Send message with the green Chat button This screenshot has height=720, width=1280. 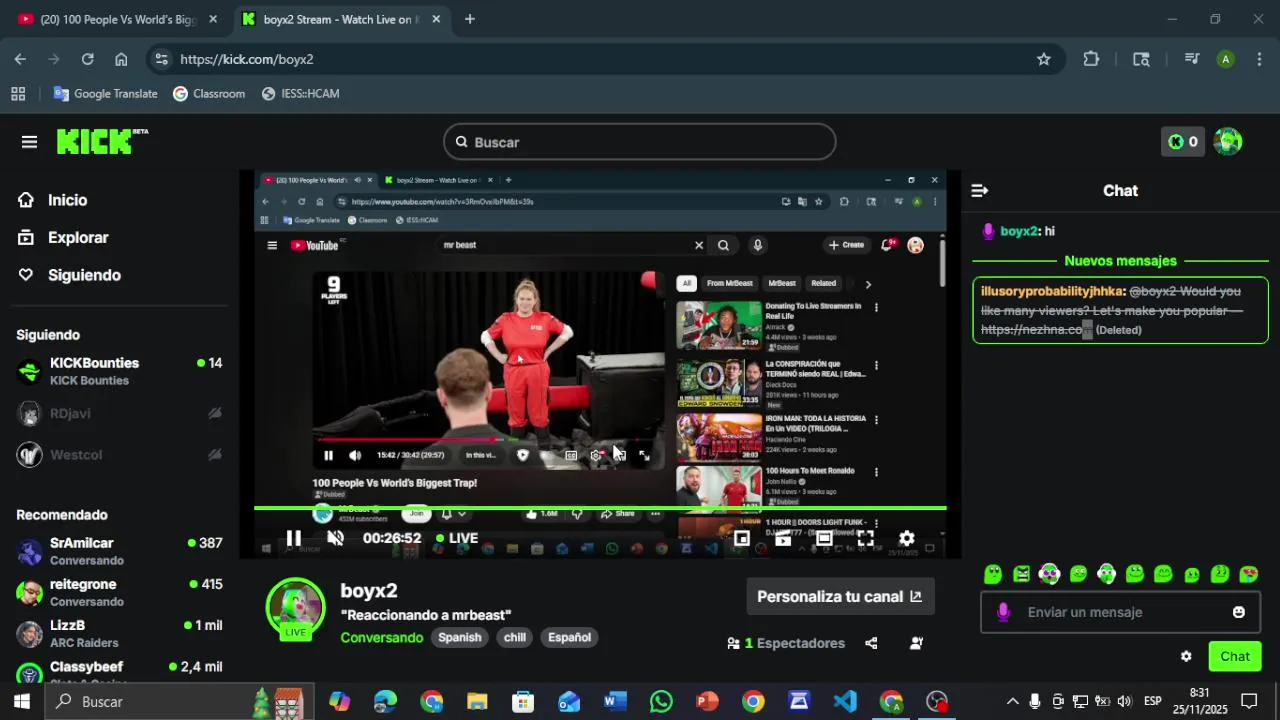[1235, 657]
